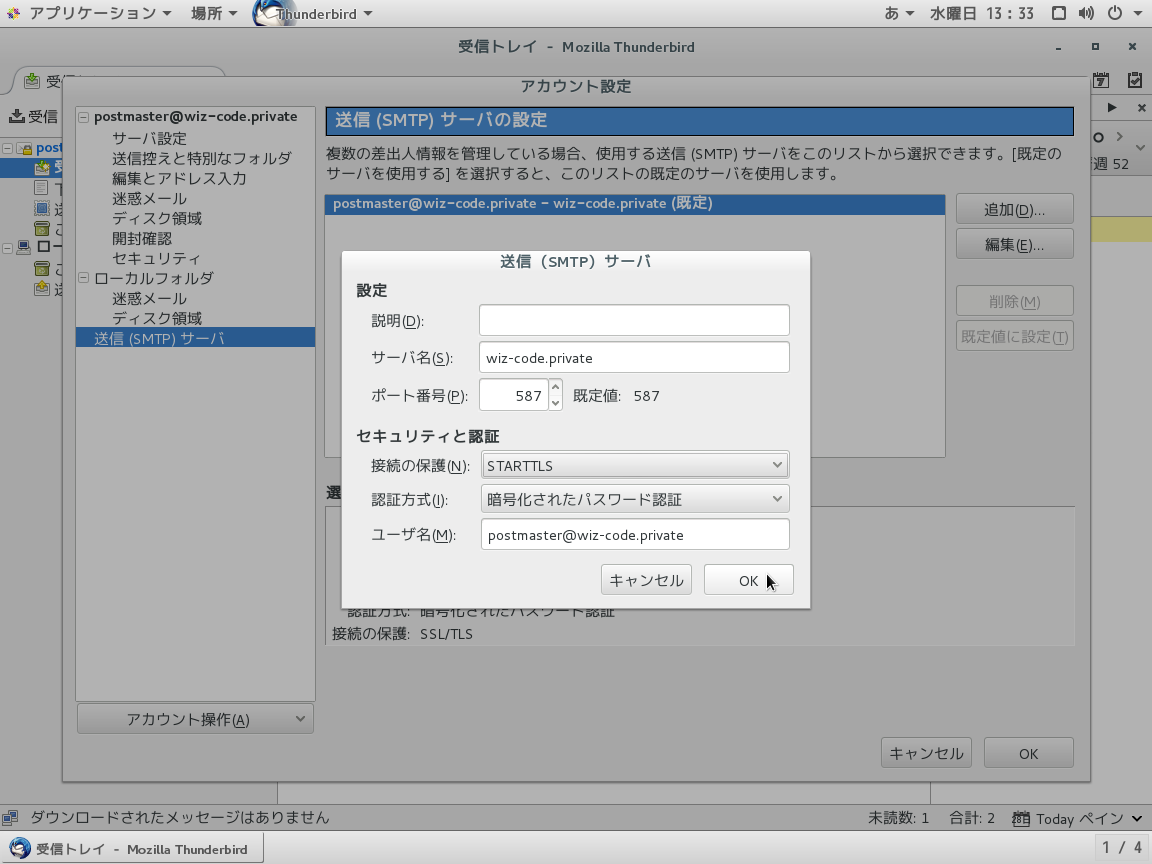
Task: Select the Outbox folder icon
Action: tap(42, 288)
